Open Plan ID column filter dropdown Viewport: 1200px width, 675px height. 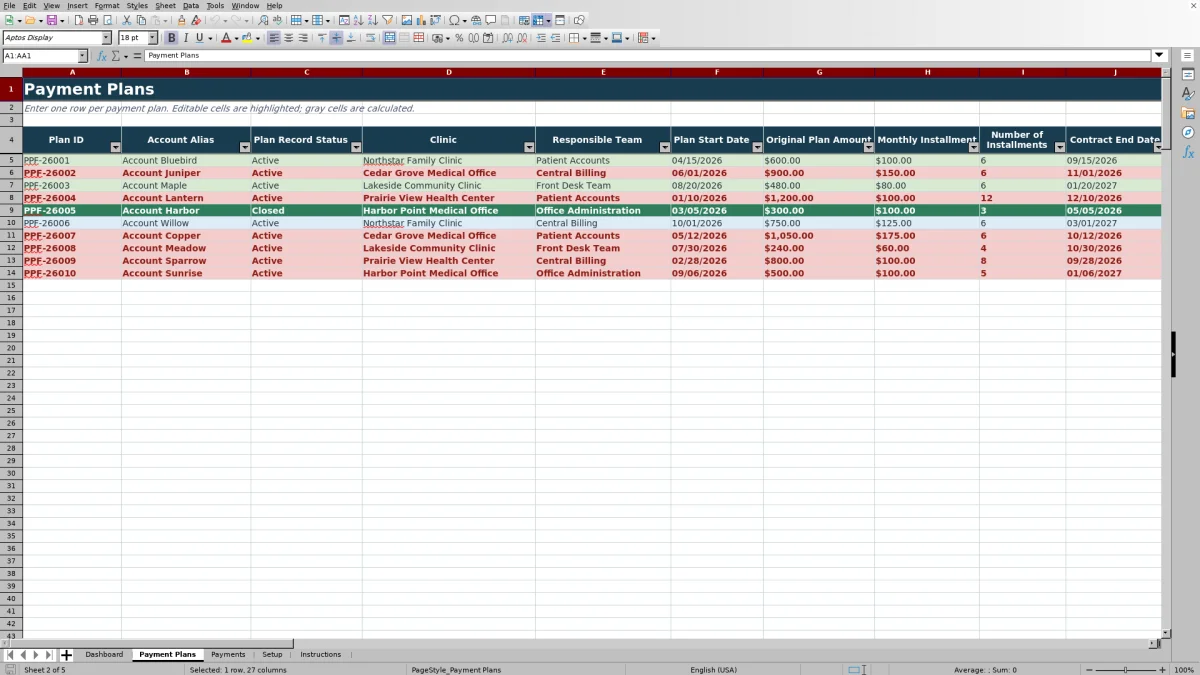pos(115,147)
